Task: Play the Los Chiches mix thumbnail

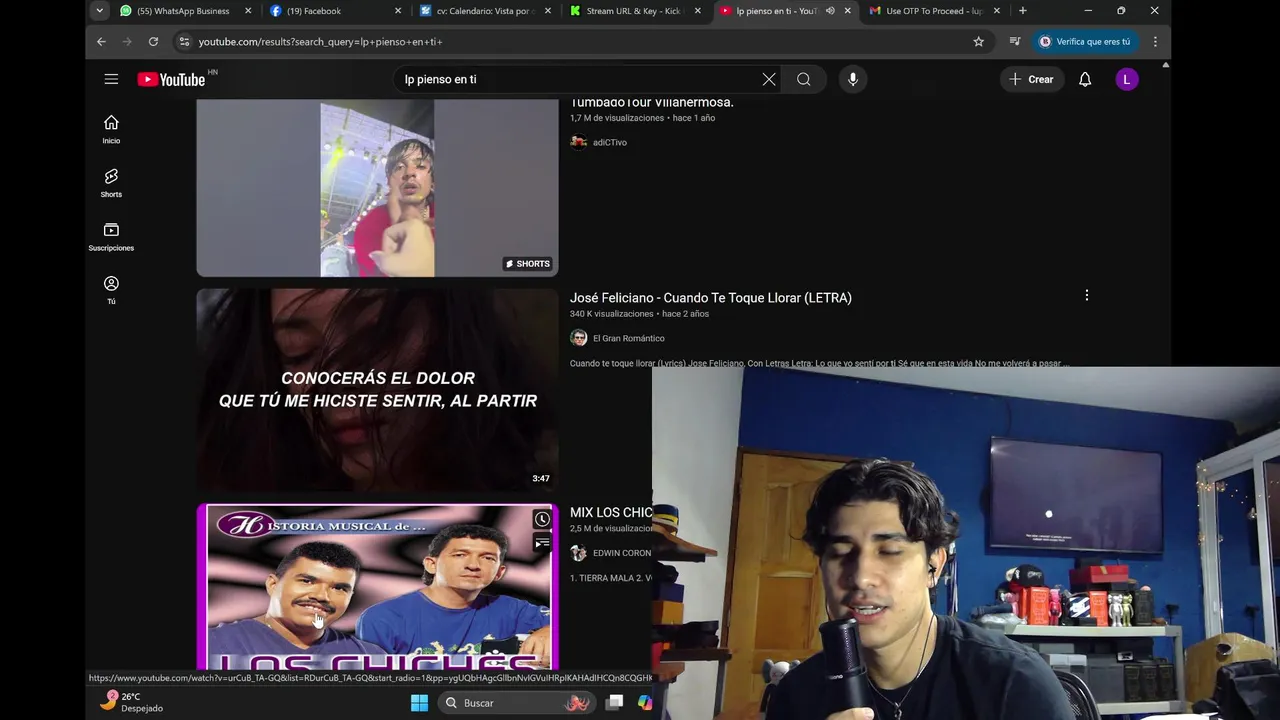Action: (x=377, y=586)
